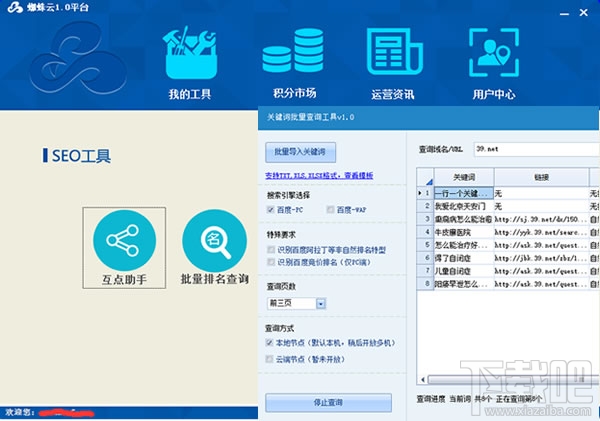Select keyword cell 得了自闭症
600x421 pixels.
coord(464,258)
